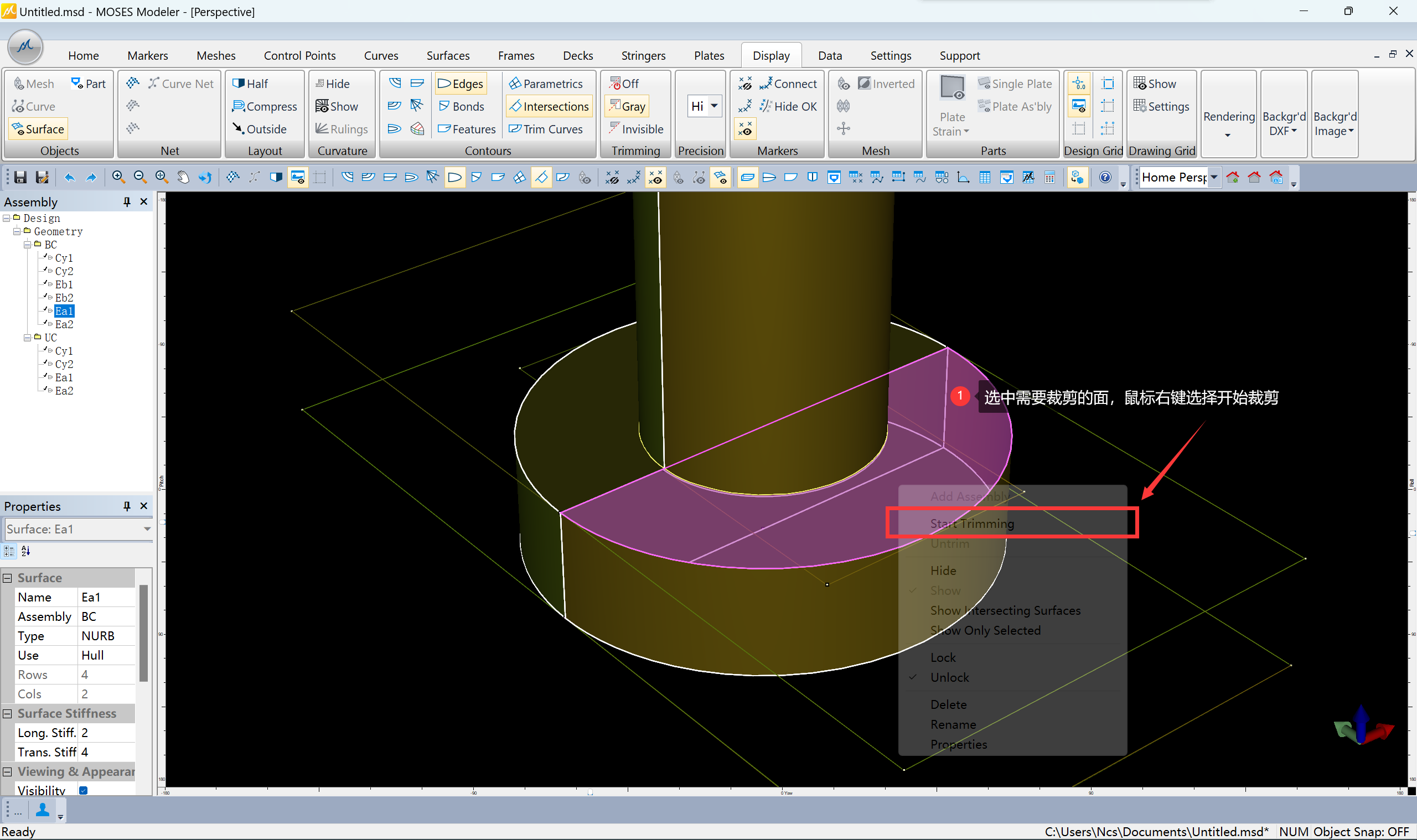
Task: Toggle the Visibility checkbox in Properties
Action: 83,790
